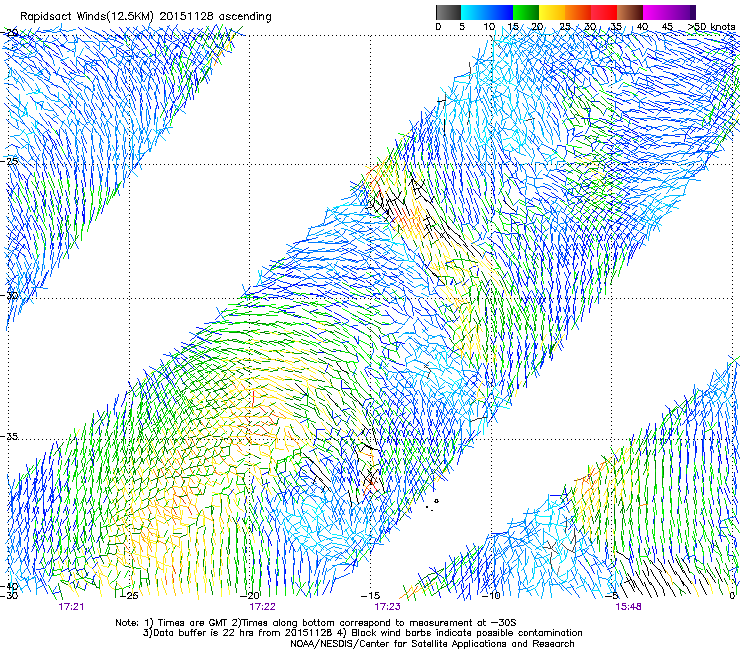Screen dimensions: 740x650
Task: Click the cyan-blue 5-15 knots legend segment
Action: (486, 12)
